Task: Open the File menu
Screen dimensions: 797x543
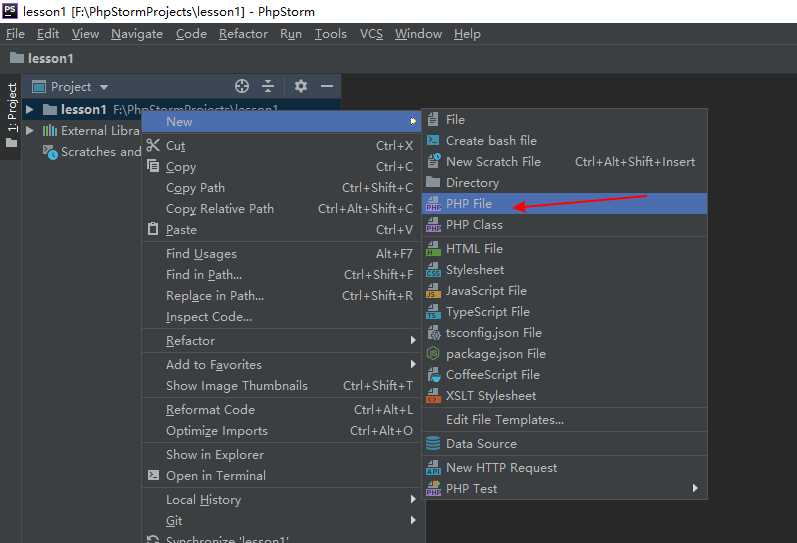Action: [x=15, y=34]
